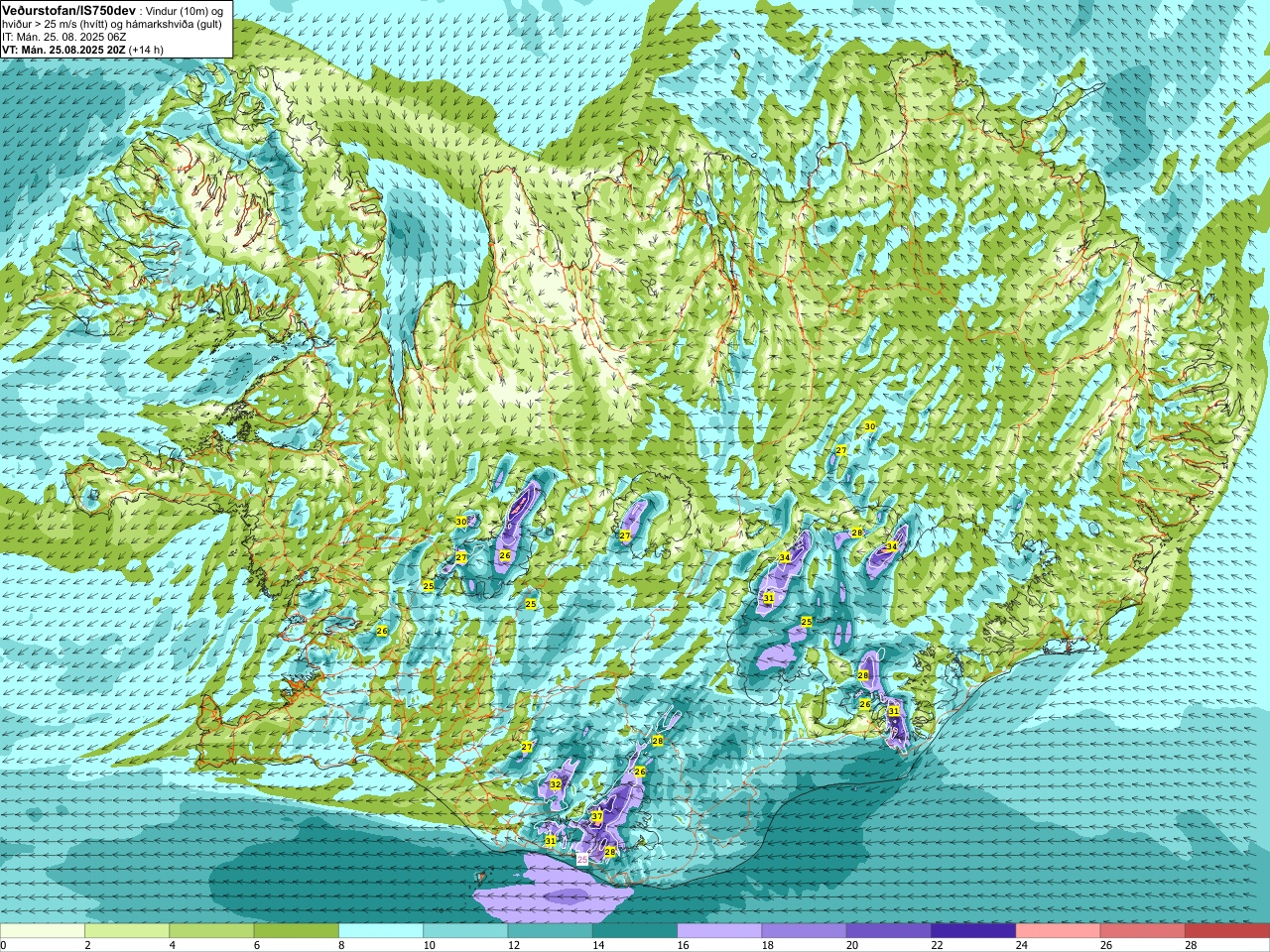Screen dimensions: 1270x952
Task: Click the "(+14 h)" forecast offset text
Action: 146,50
